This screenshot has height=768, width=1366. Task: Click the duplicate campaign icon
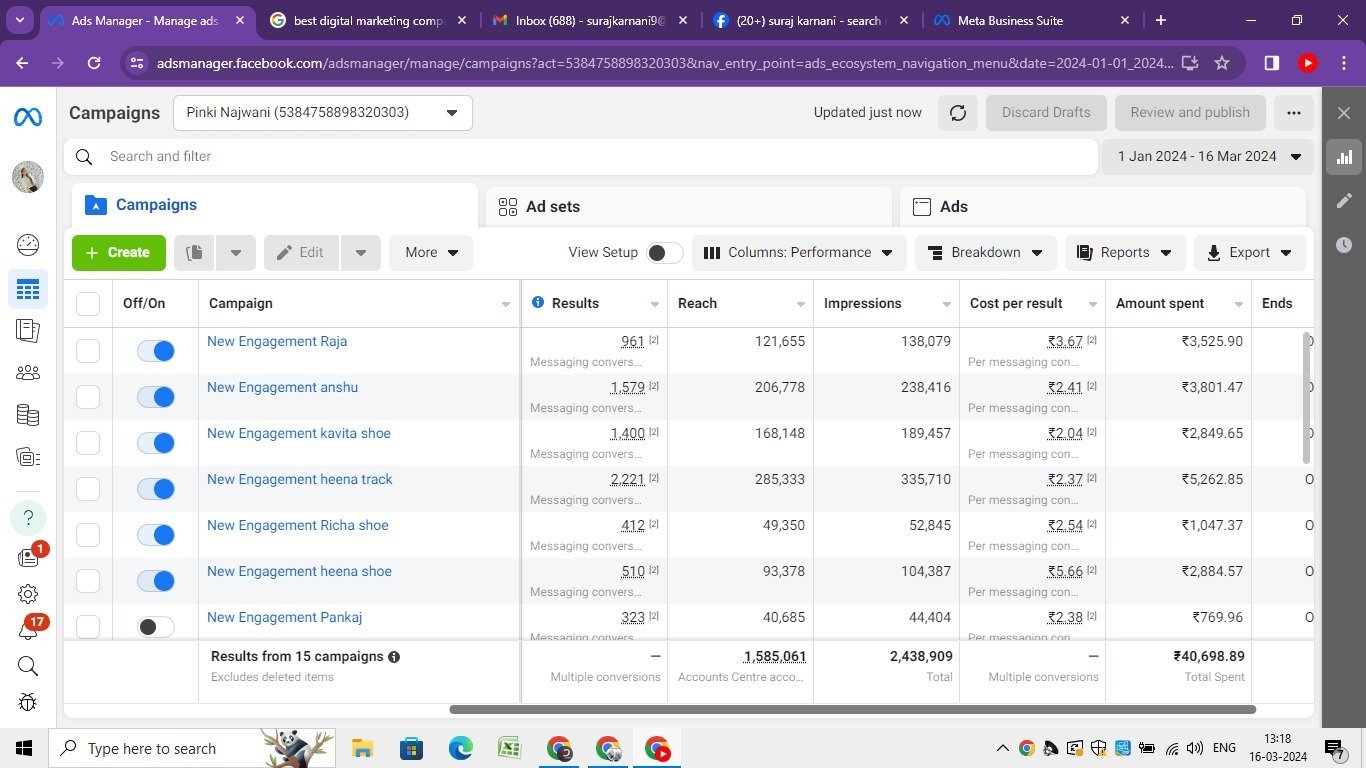point(195,253)
